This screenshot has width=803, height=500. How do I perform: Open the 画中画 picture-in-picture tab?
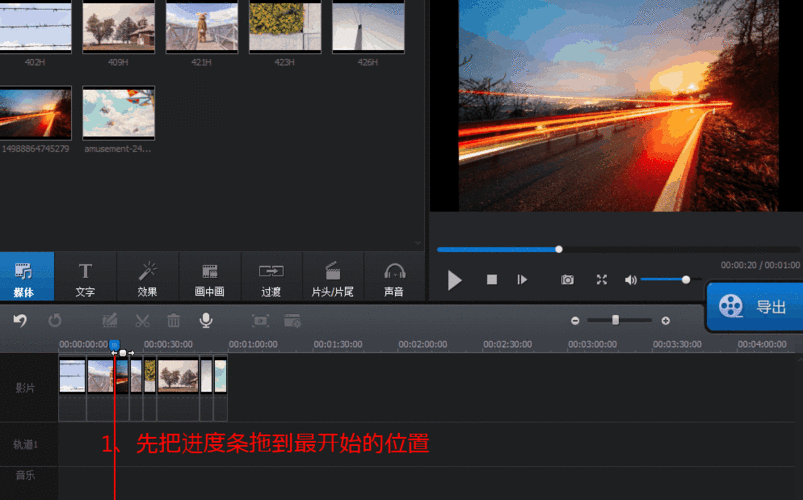click(209, 278)
